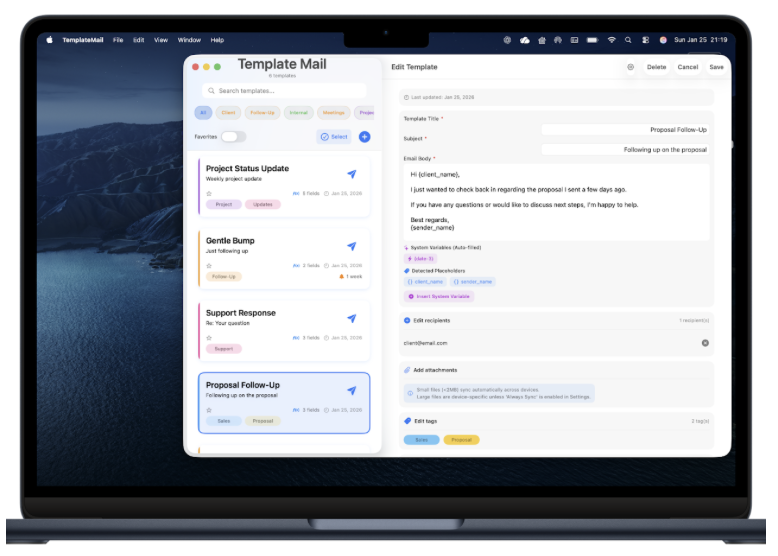Click the Template Title field
The image size is (778, 556).
tap(625, 130)
